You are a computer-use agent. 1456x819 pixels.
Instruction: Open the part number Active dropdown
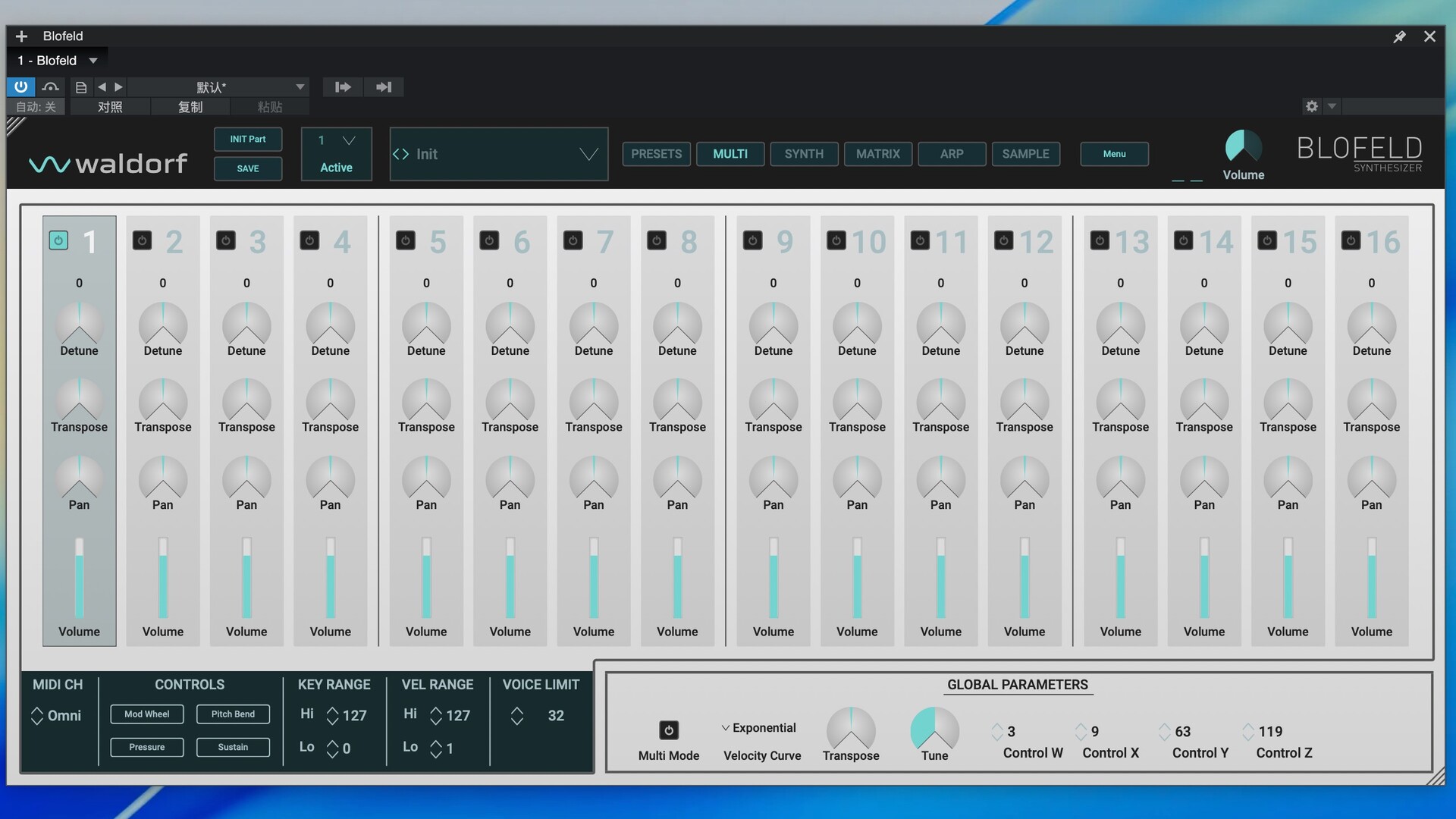336,154
